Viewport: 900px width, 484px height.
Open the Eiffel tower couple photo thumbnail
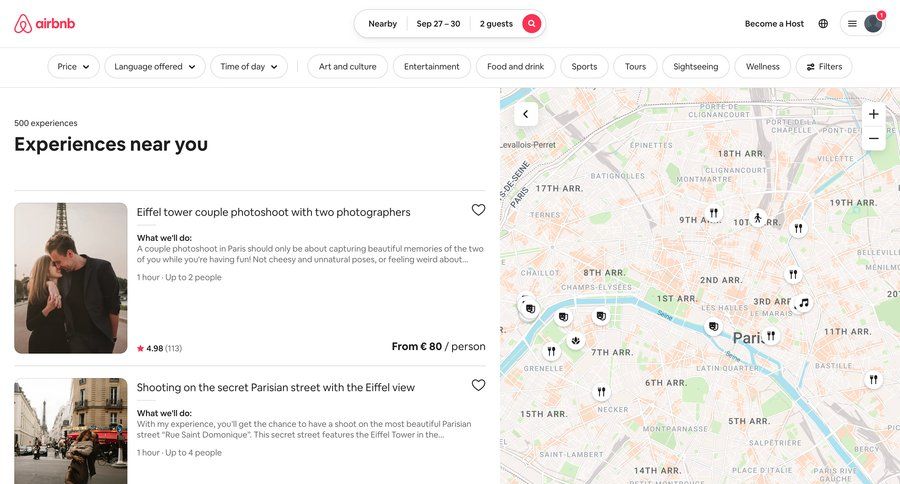(x=71, y=278)
